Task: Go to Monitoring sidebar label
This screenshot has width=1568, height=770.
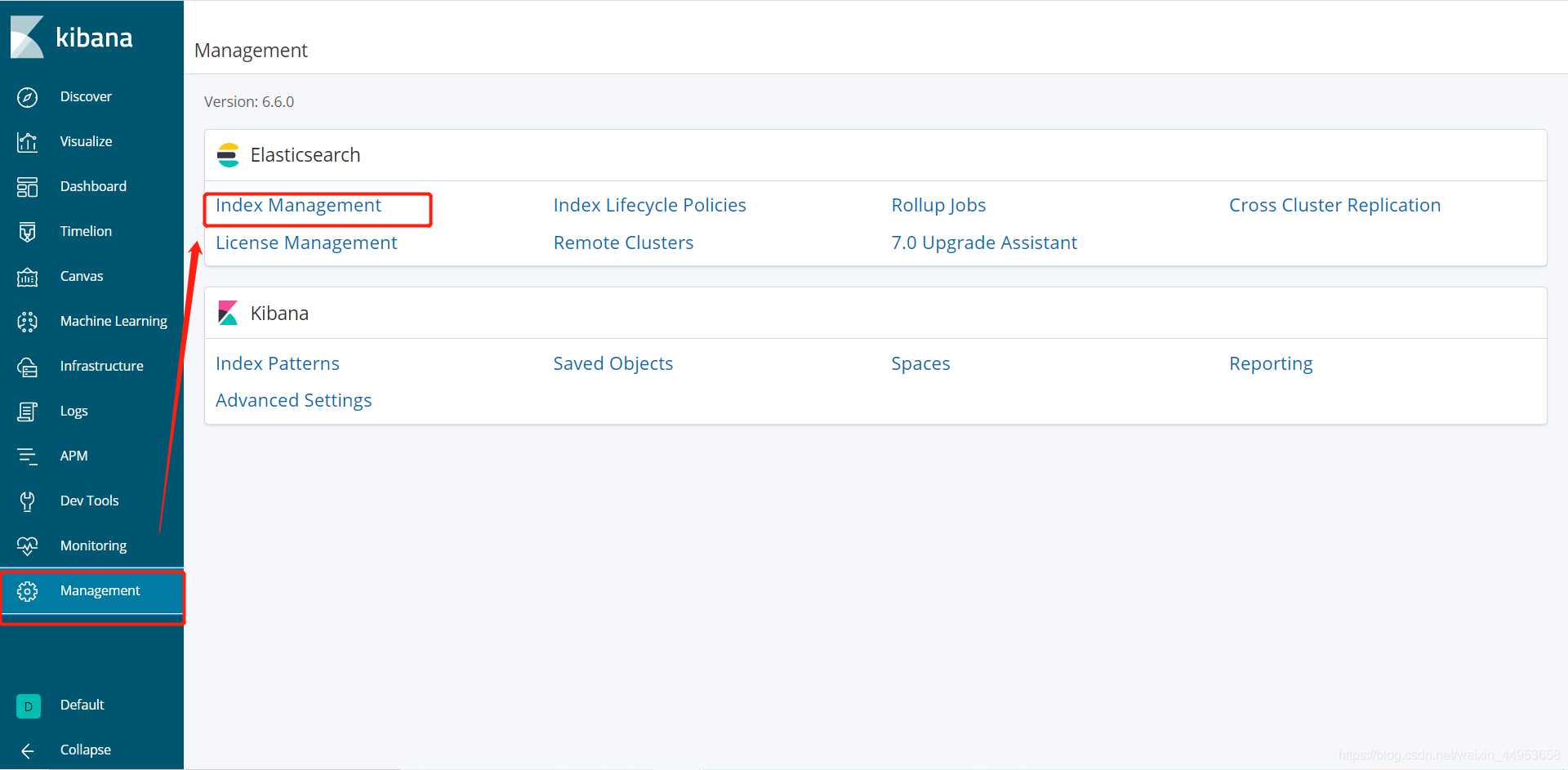Action: click(93, 546)
